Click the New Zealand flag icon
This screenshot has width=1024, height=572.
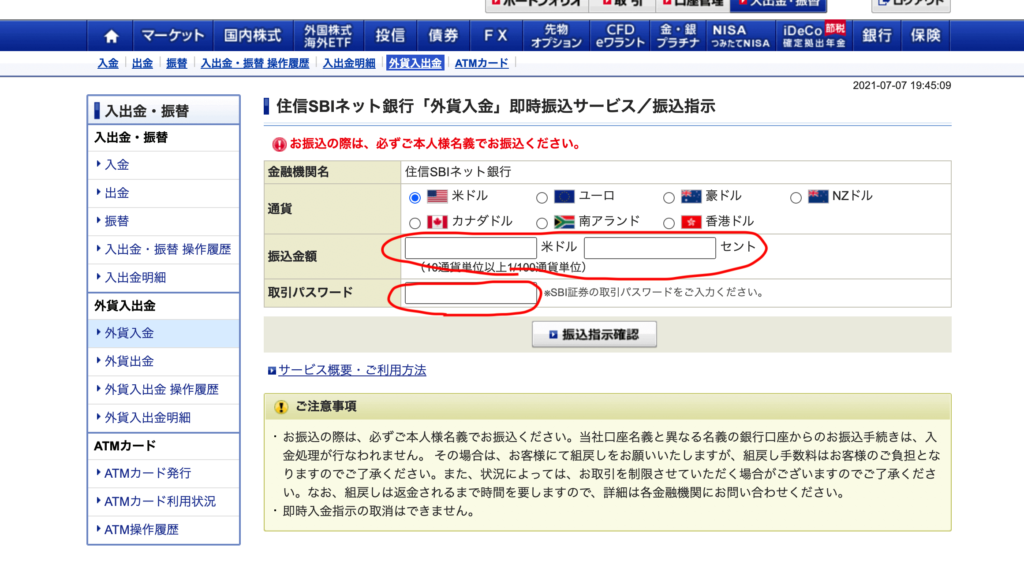(818, 196)
